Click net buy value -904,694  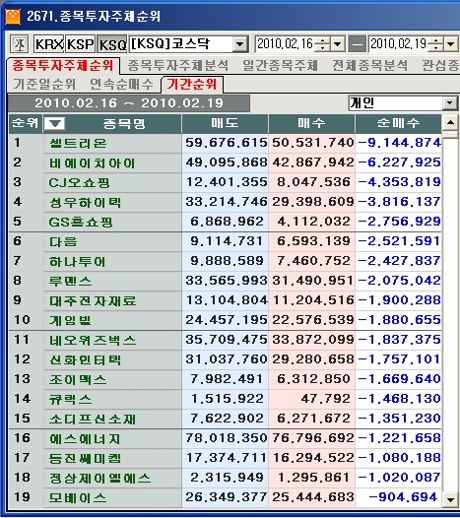tap(403, 497)
